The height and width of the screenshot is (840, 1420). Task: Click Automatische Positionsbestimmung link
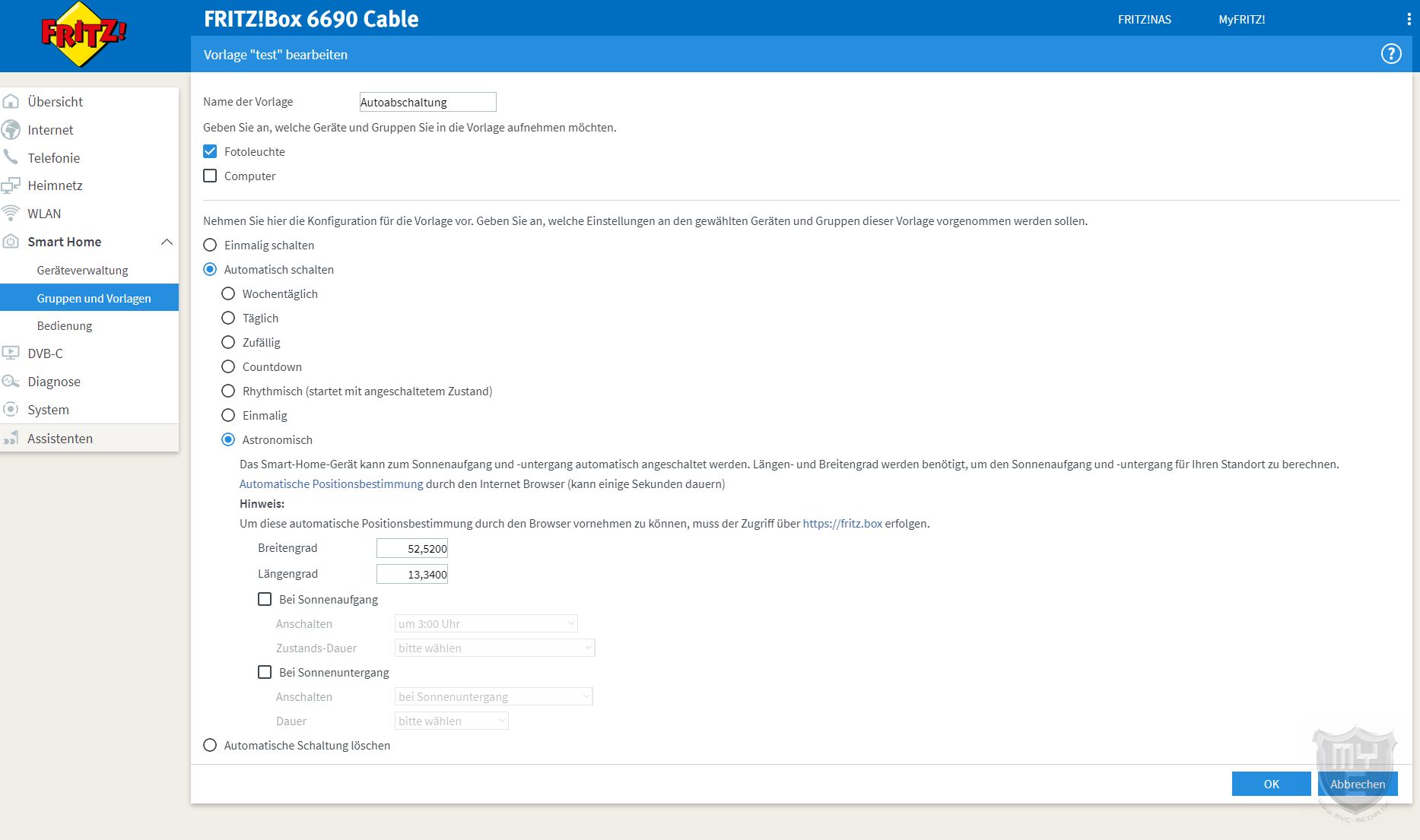pyautogui.click(x=331, y=484)
